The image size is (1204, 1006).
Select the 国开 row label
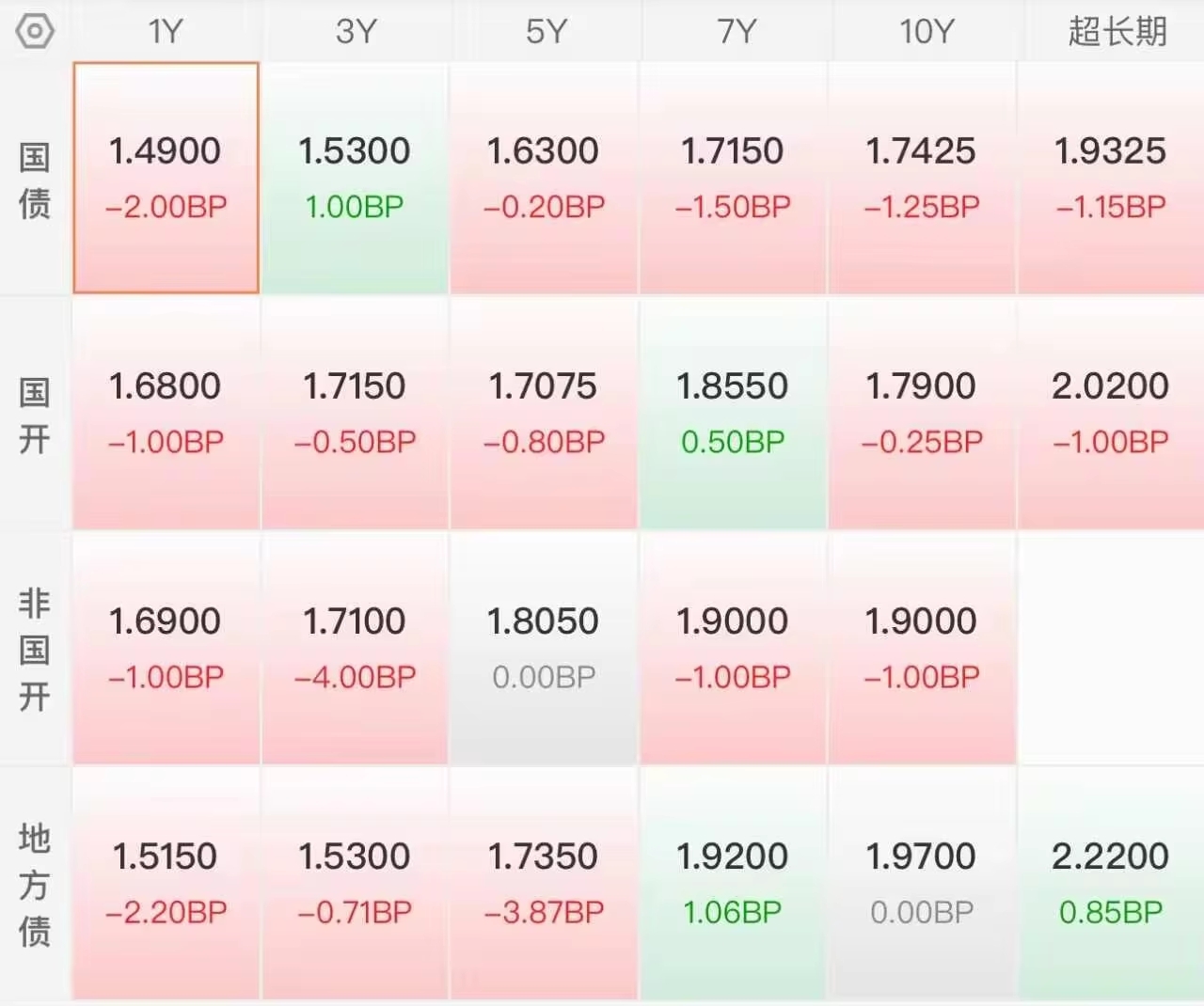[35, 415]
